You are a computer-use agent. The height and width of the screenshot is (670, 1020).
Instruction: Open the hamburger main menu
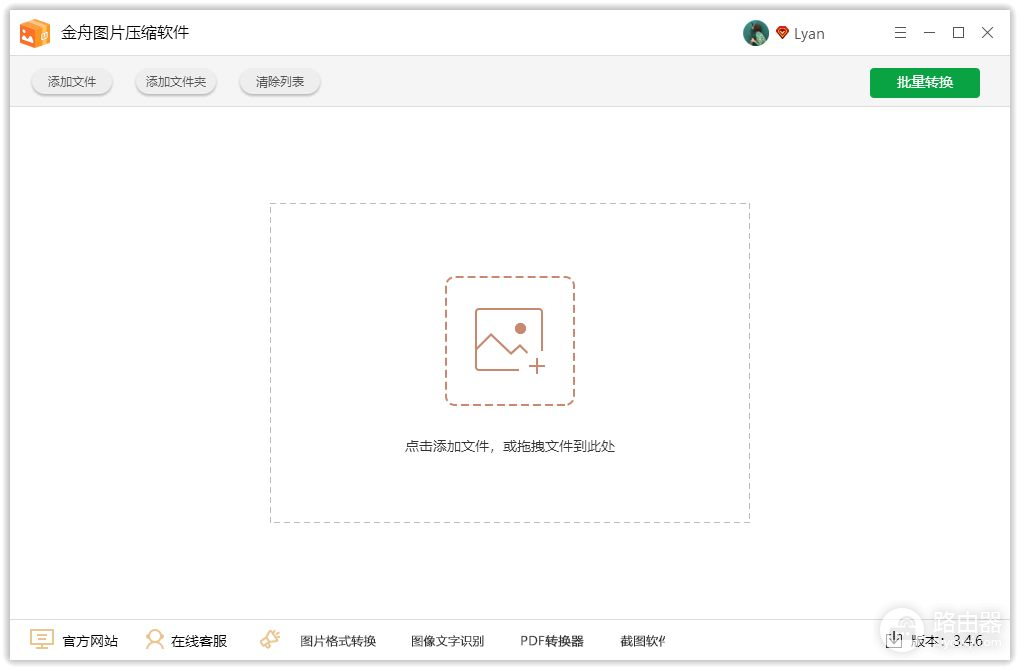click(900, 33)
